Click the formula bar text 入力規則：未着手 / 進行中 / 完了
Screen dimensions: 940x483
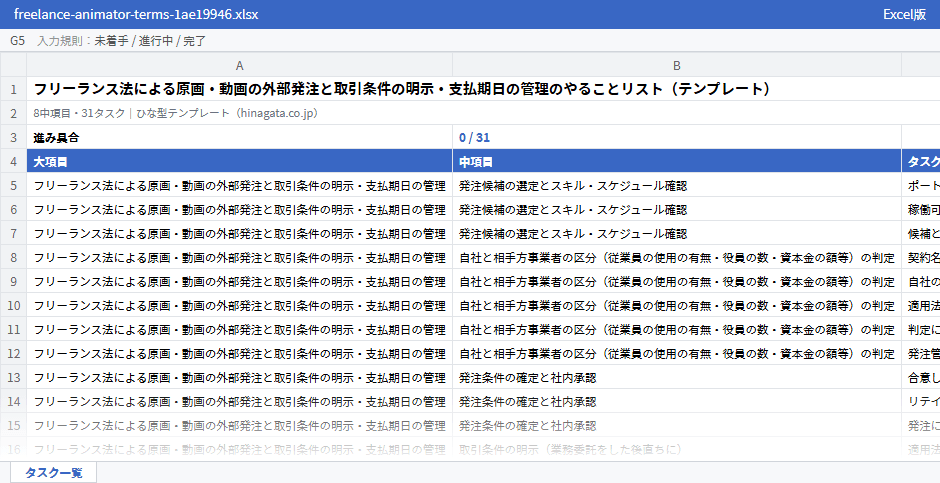point(122,41)
